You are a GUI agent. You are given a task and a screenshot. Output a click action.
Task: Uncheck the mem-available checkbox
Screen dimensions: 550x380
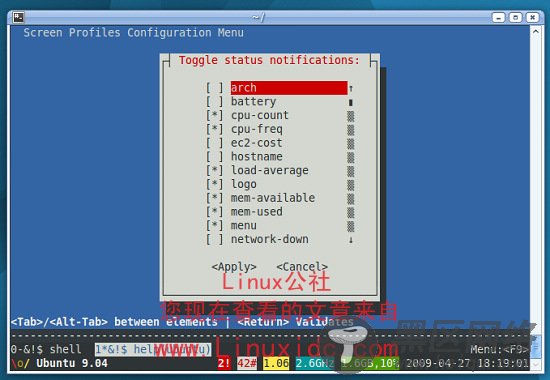coord(214,198)
